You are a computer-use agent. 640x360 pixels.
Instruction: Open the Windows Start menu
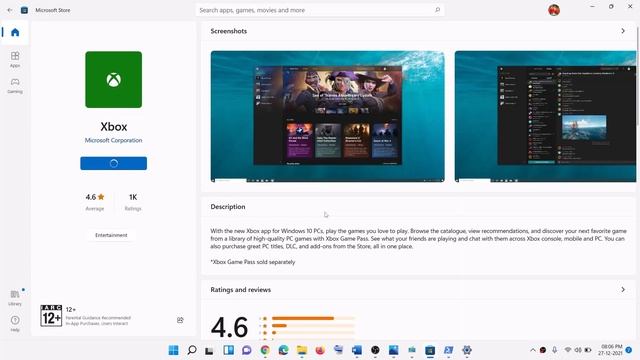(173, 350)
